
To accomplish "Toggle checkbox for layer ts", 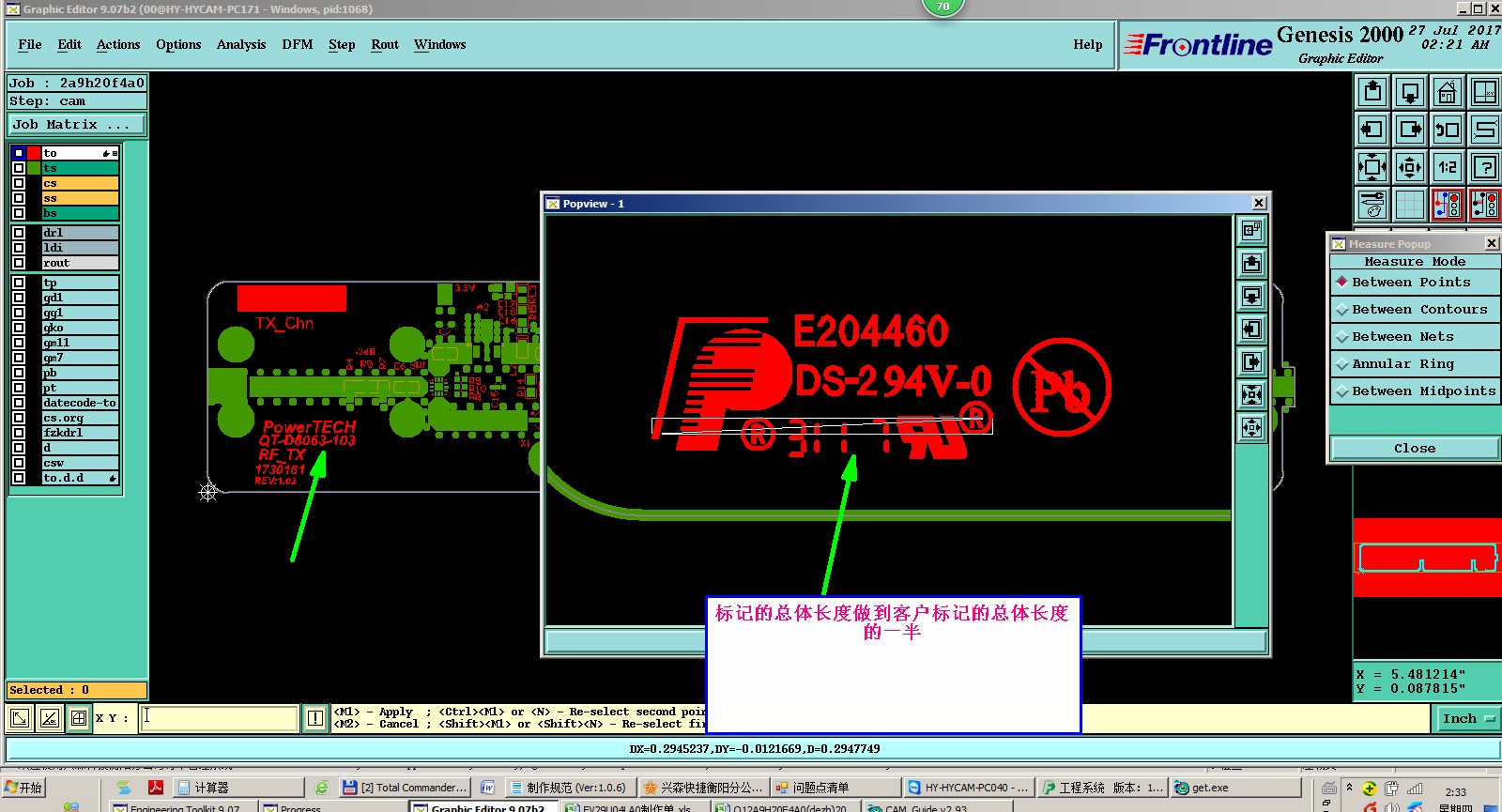I will 19,168.
